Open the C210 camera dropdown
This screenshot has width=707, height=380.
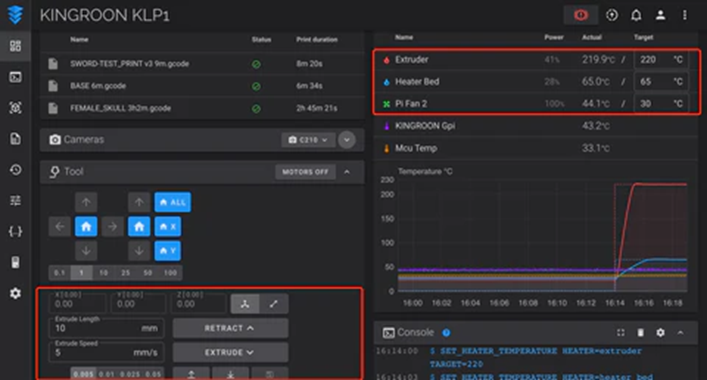308,140
